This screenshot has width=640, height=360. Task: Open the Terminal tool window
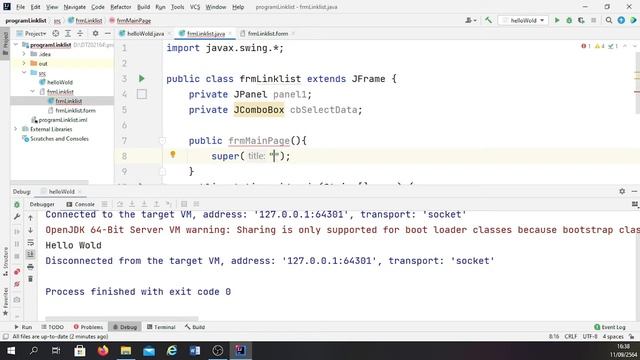coord(161,327)
